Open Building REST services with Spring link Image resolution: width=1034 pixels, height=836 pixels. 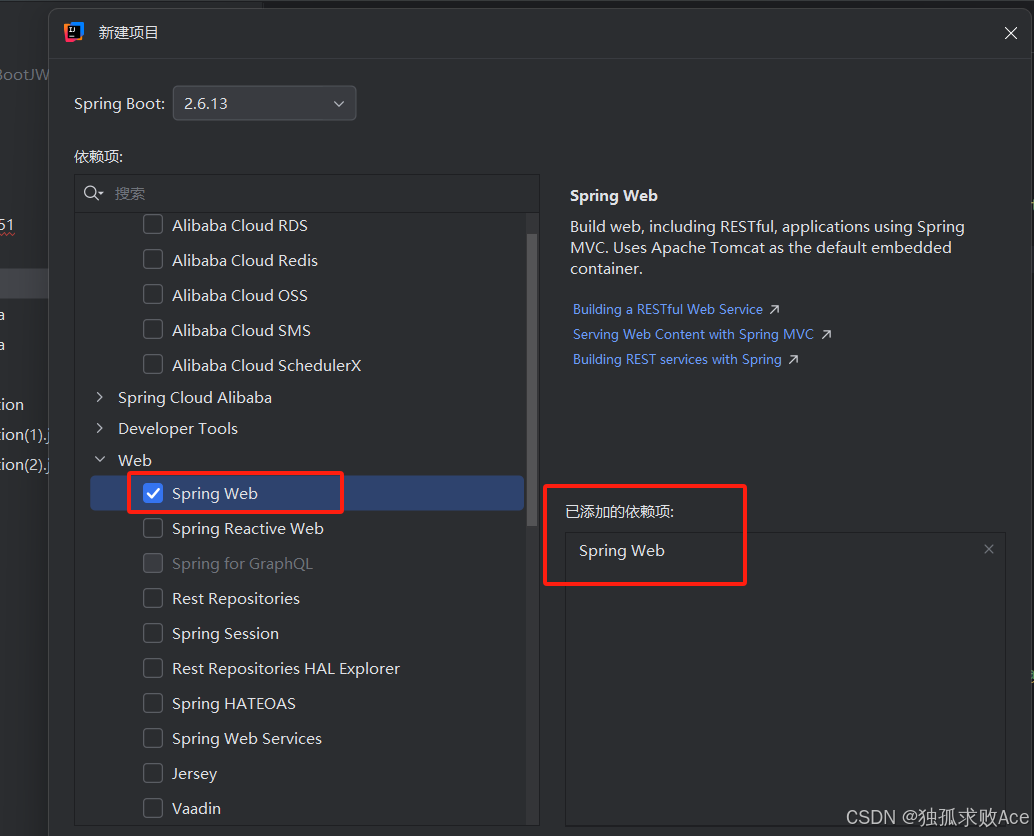[677, 359]
